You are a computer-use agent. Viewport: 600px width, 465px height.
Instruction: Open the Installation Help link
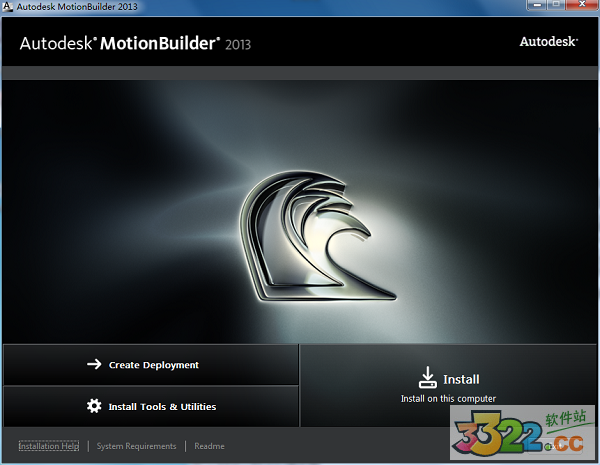[x=49, y=446]
